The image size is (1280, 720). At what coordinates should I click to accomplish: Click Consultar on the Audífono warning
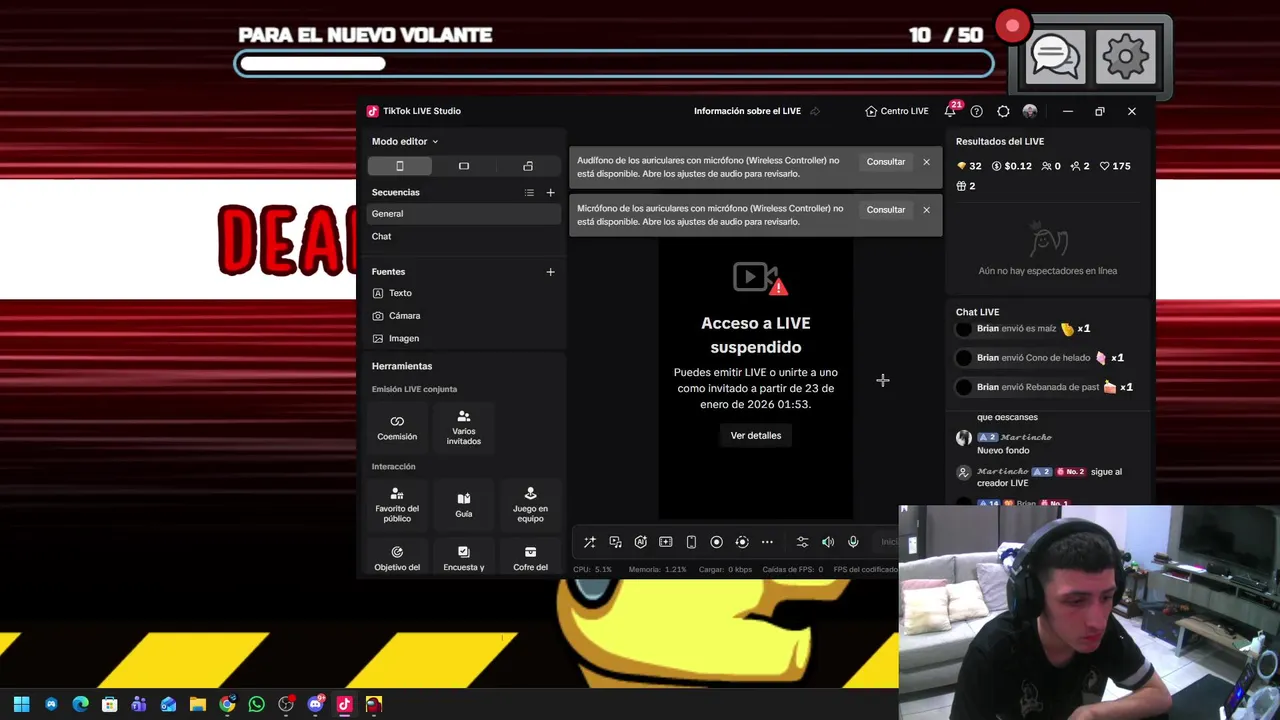tap(886, 162)
